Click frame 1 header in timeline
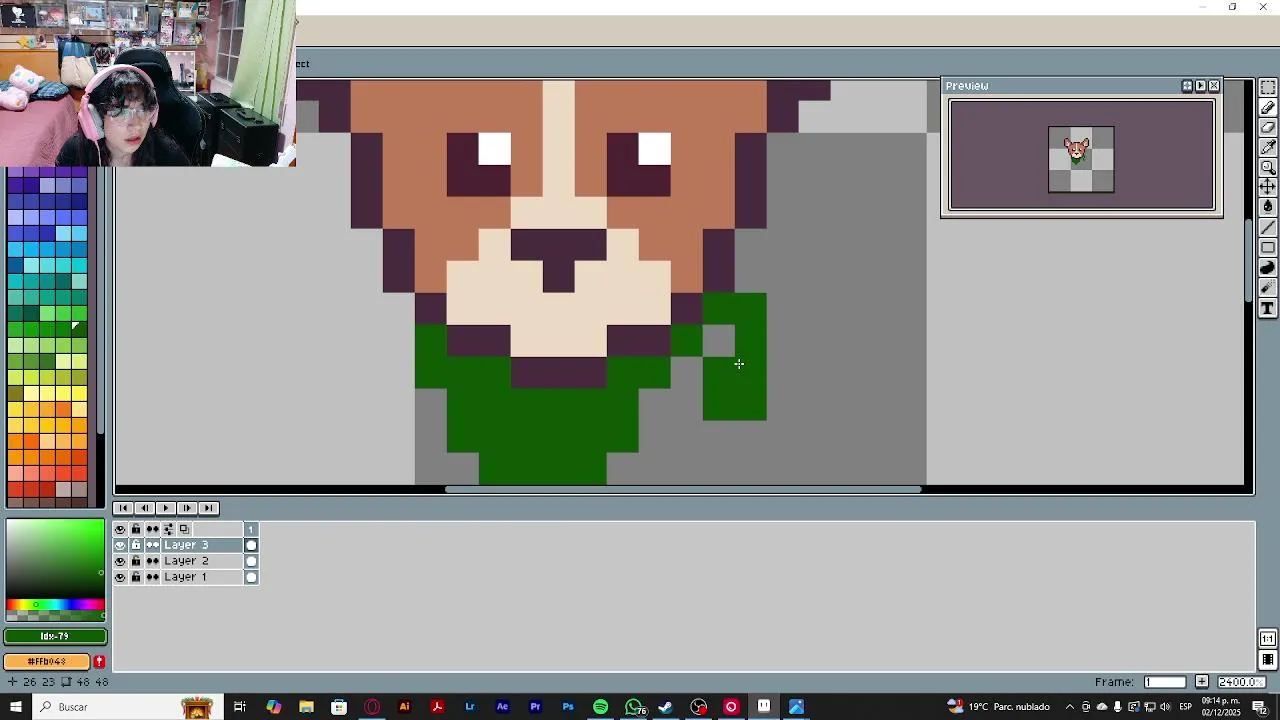The image size is (1280, 720). pyautogui.click(x=251, y=529)
